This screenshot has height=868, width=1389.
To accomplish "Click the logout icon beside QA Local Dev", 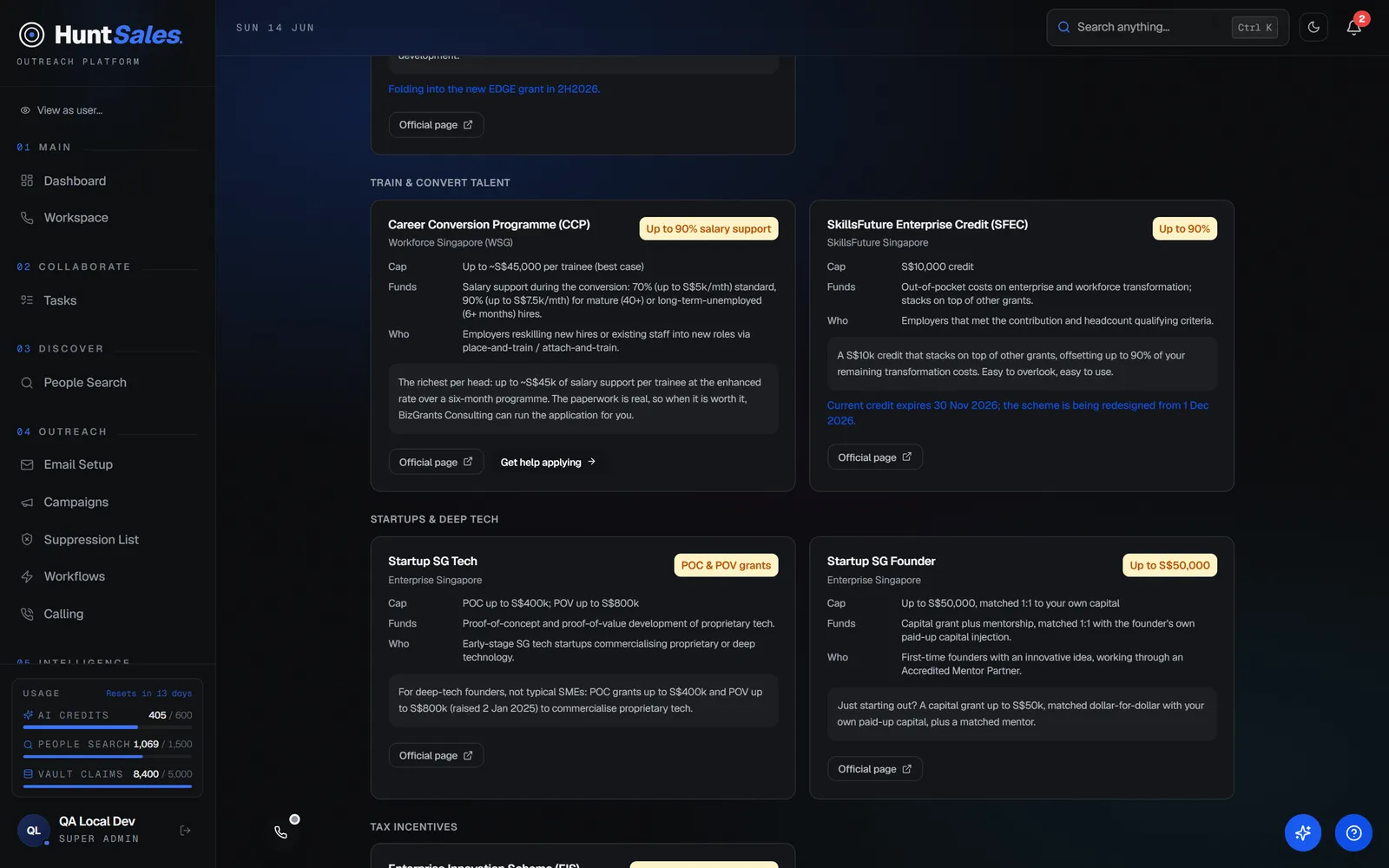I will [x=185, y=831].
